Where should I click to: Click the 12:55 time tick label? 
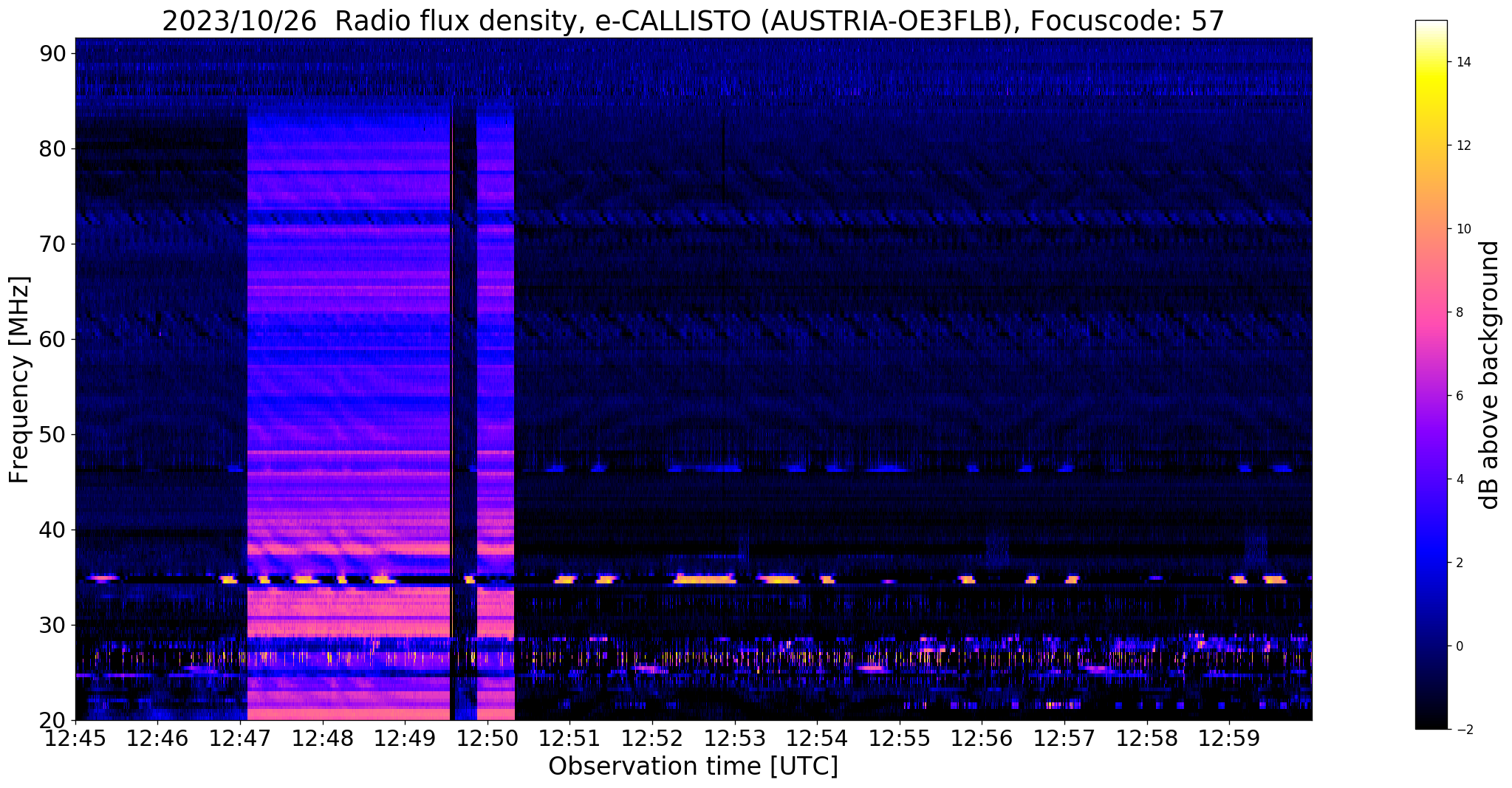(899, 739)
